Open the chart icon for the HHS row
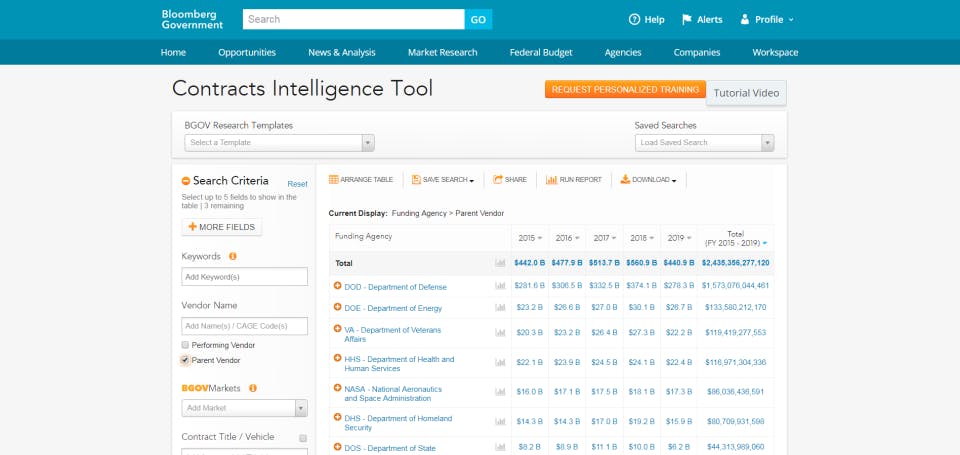 500,363
